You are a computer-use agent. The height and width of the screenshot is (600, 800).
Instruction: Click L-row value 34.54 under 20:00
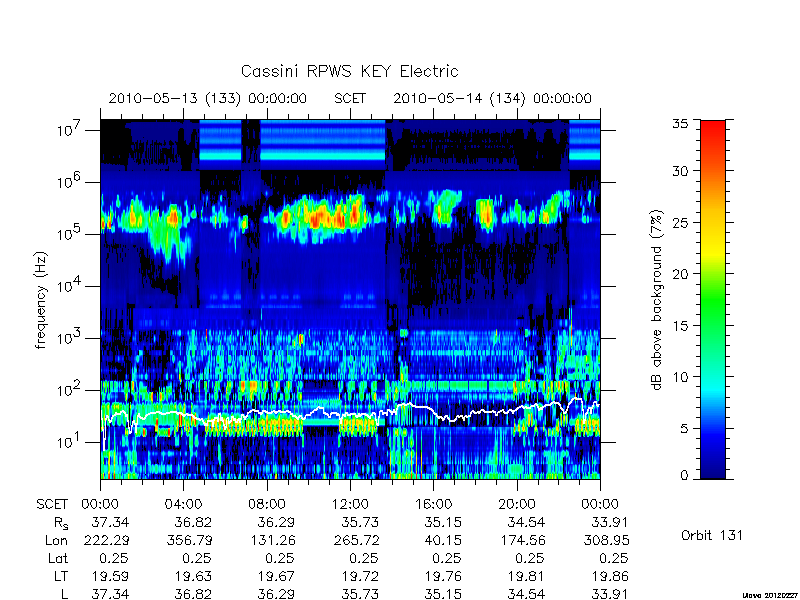pyautogui.click(x=526, y=594)
